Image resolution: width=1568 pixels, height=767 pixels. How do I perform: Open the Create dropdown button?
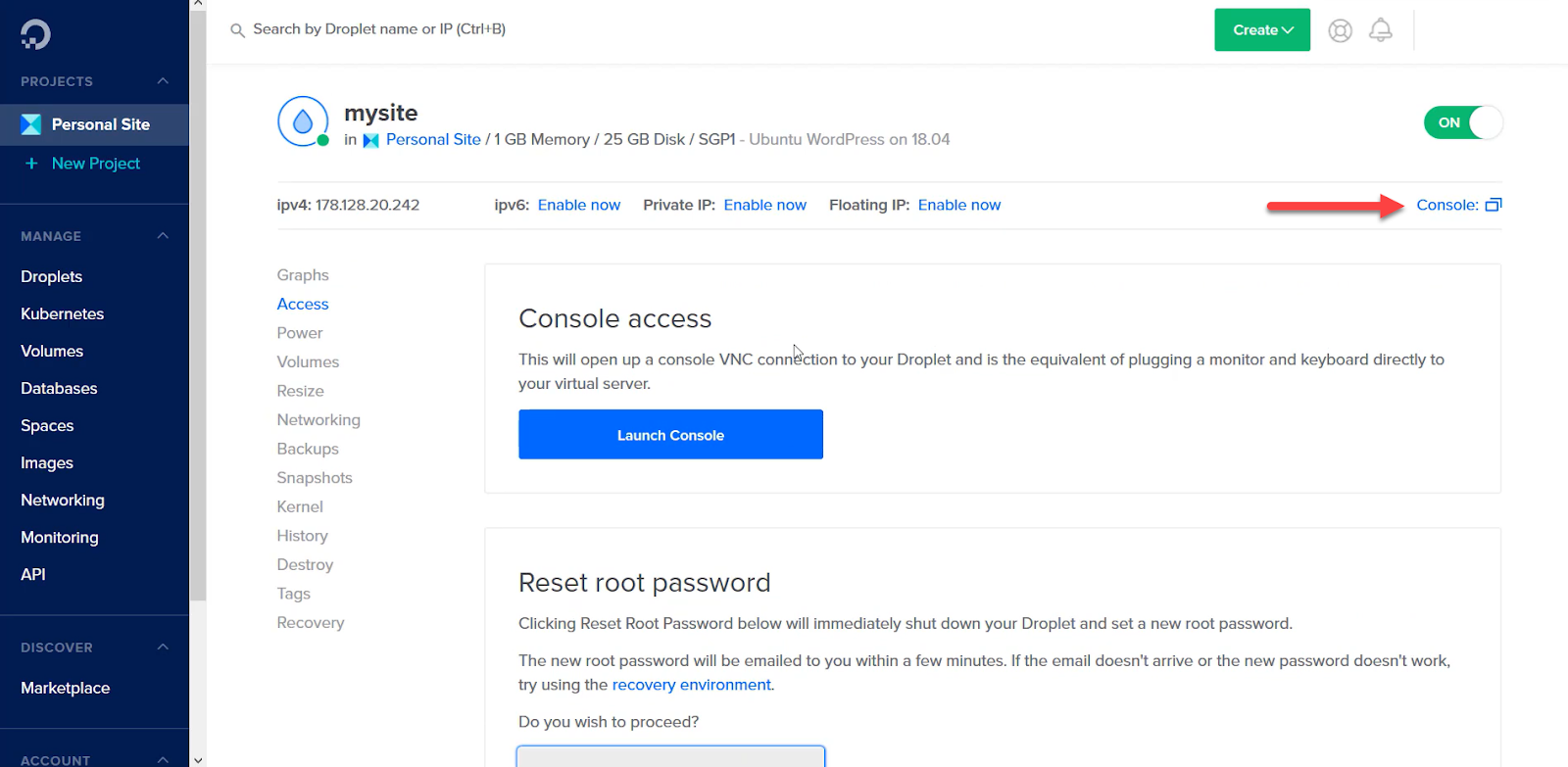(1262, 30)
